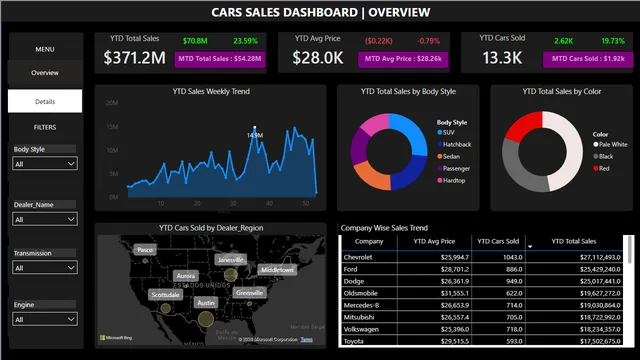Click the Middletown label on map
The image size is (640, 360).
point(277,270)
